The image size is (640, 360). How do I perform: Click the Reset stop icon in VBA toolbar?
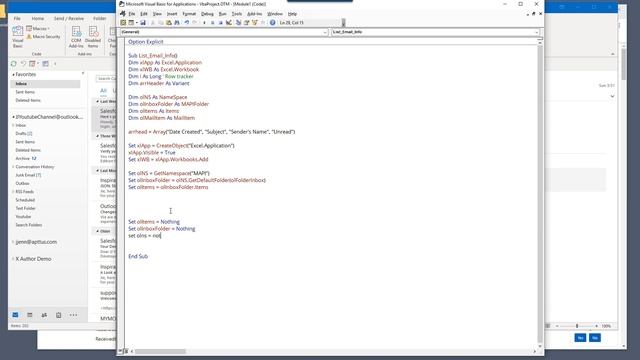(x=220, y=22)
